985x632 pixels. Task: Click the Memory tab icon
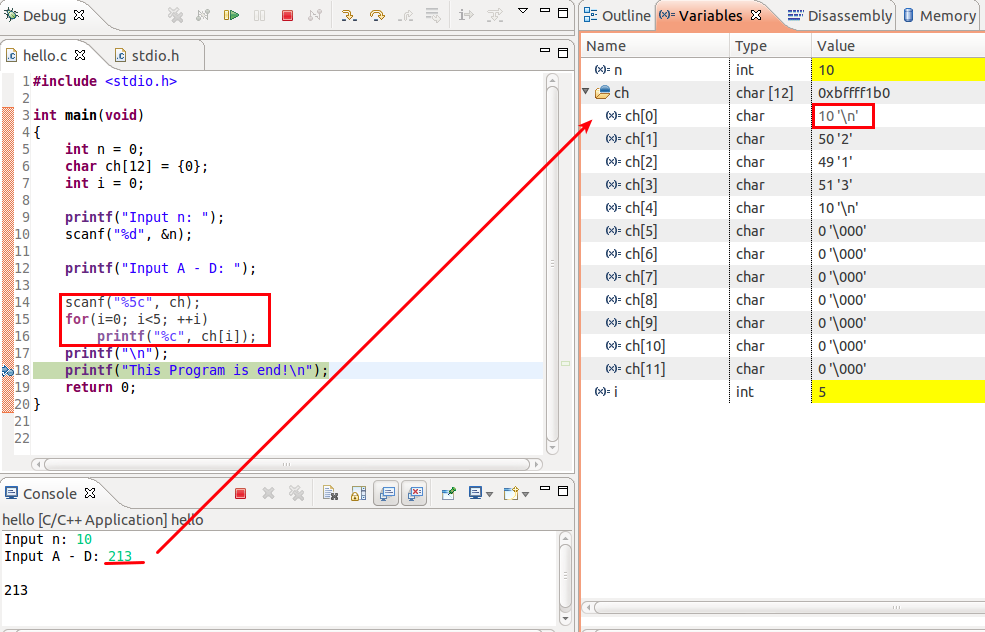click(908, 15)
